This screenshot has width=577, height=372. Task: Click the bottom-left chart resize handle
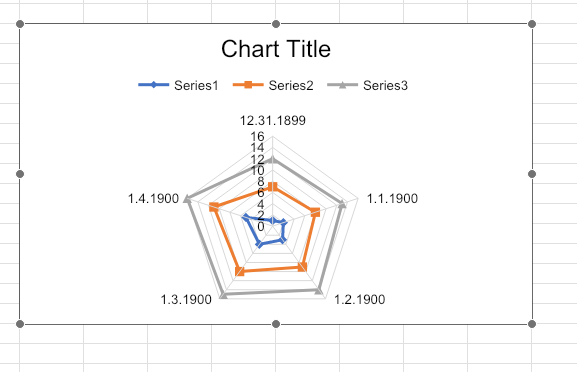20,324
